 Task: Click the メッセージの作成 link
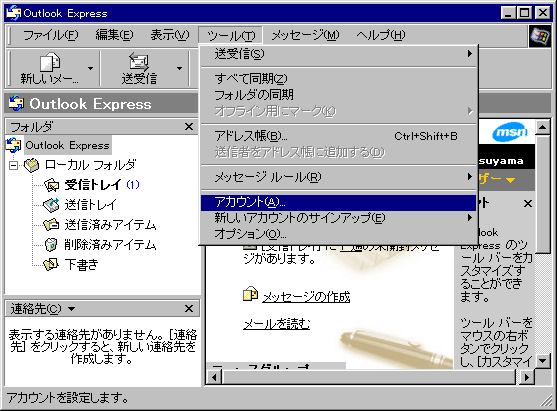(x=306, y=297)
